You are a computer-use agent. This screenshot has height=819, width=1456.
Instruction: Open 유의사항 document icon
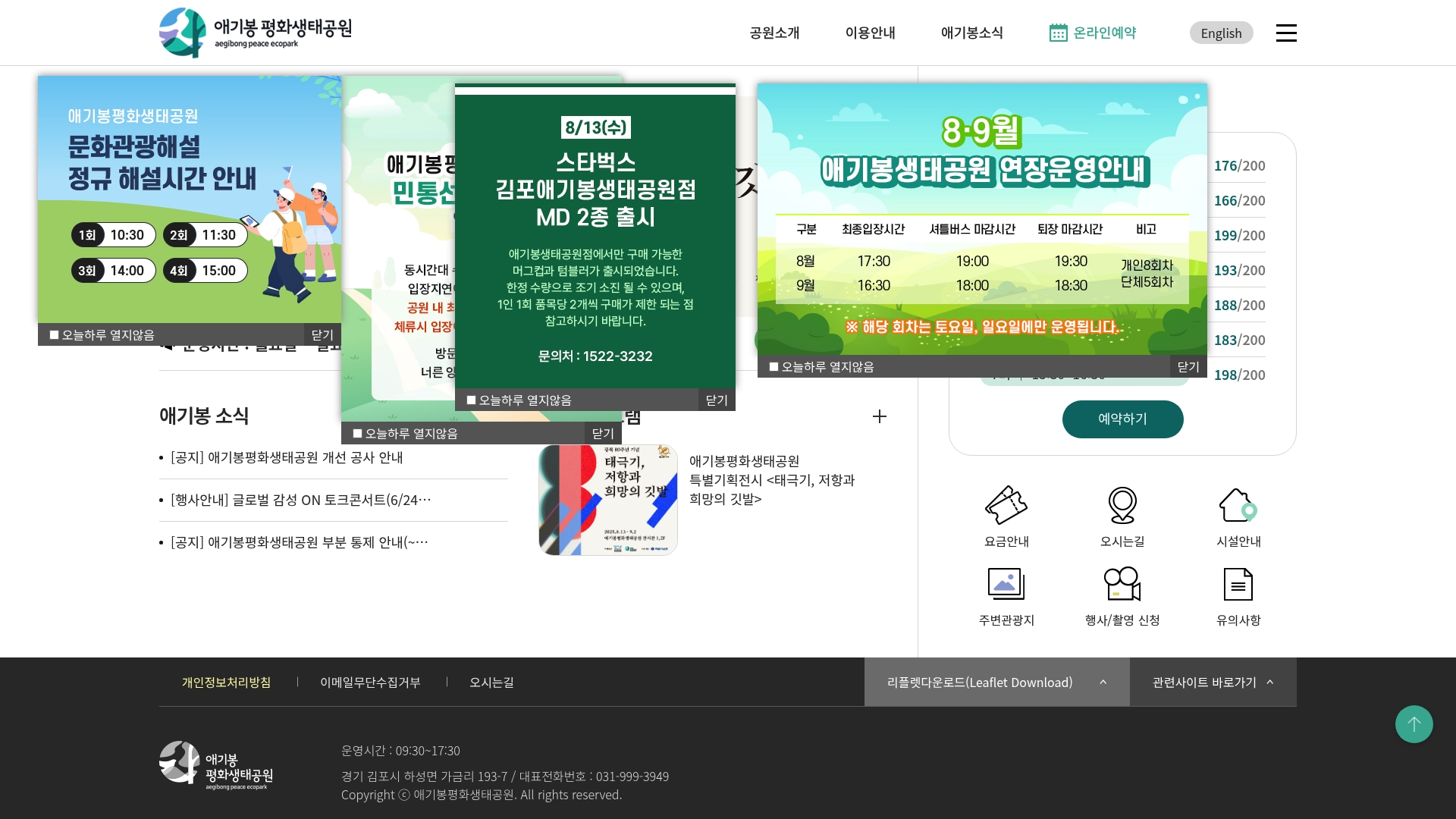[1238, 584]
